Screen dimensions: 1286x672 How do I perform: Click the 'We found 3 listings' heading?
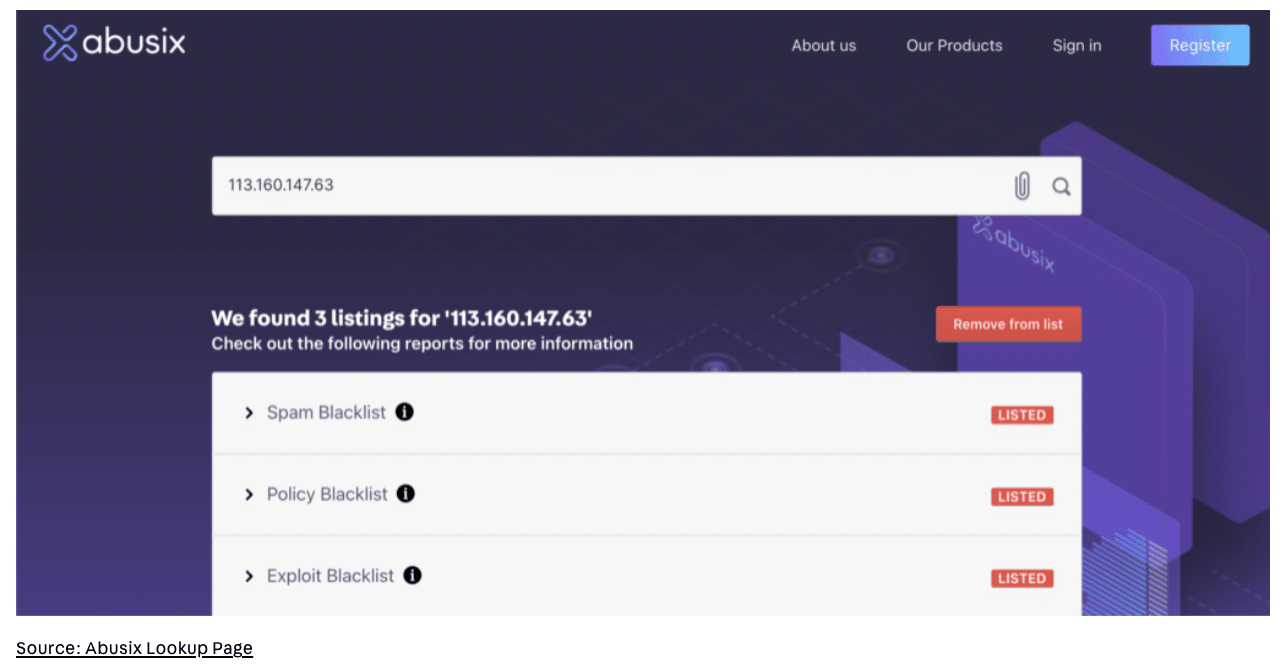(x=402, y=319)
